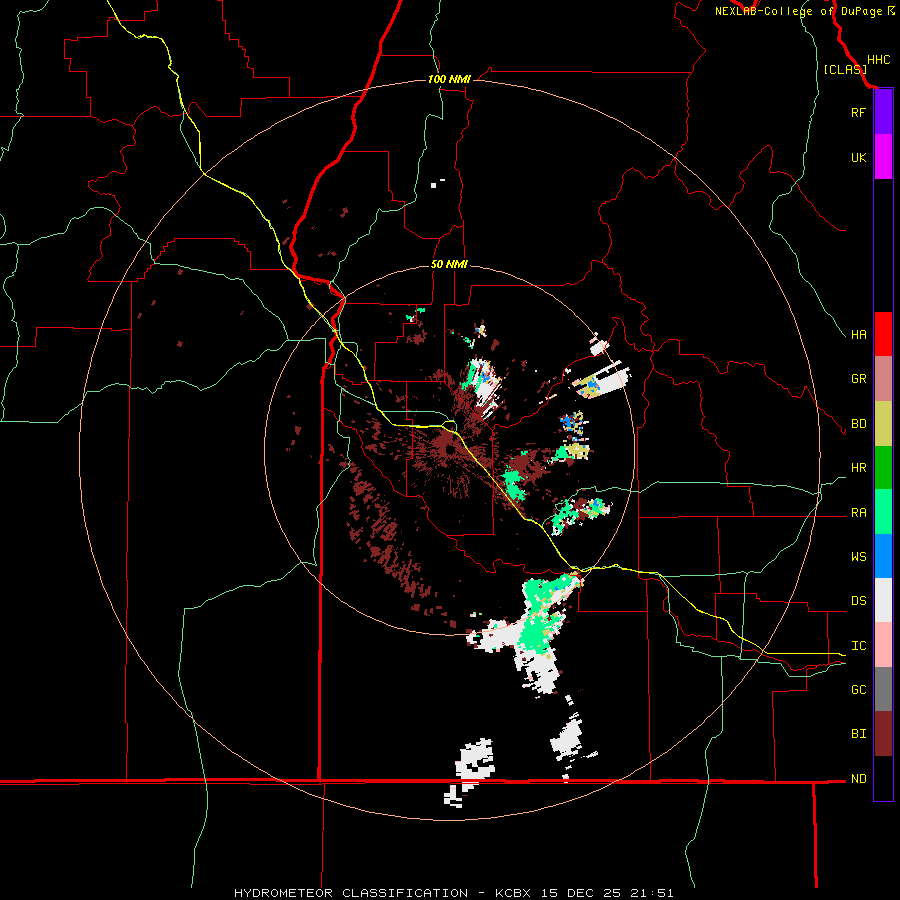This screenshot has height=900, width=900.
Task: Click the RA legend label
Action: click(858, 513)
